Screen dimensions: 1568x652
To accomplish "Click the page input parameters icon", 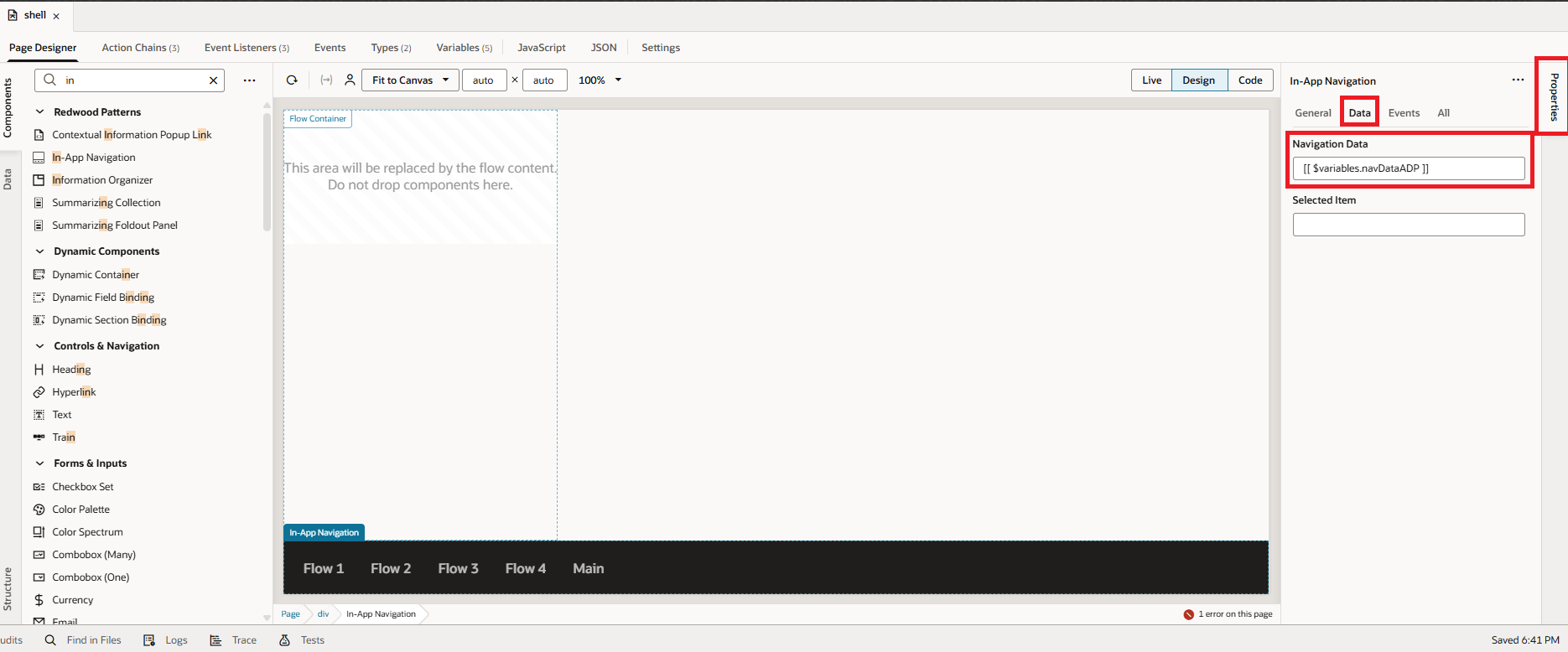I will (326, 80).
